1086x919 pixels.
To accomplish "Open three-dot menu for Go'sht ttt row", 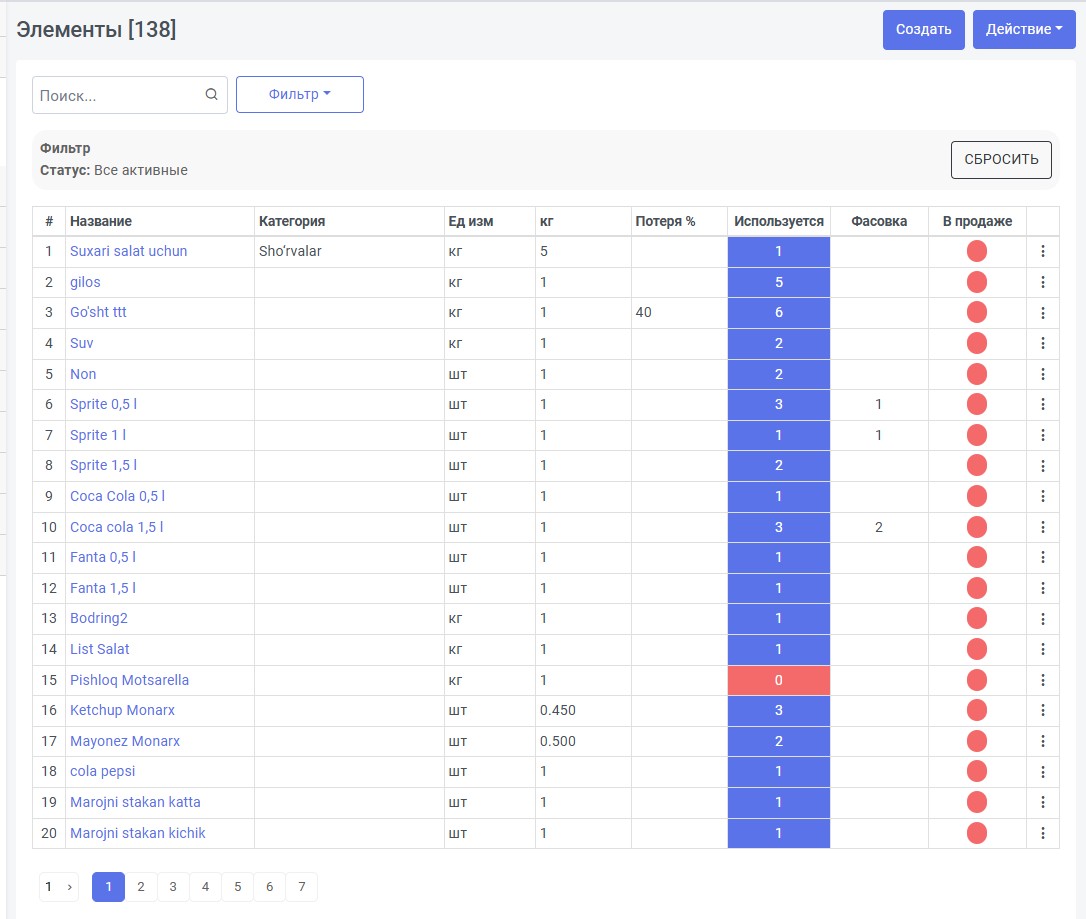I will click(x=1042, y=312).
